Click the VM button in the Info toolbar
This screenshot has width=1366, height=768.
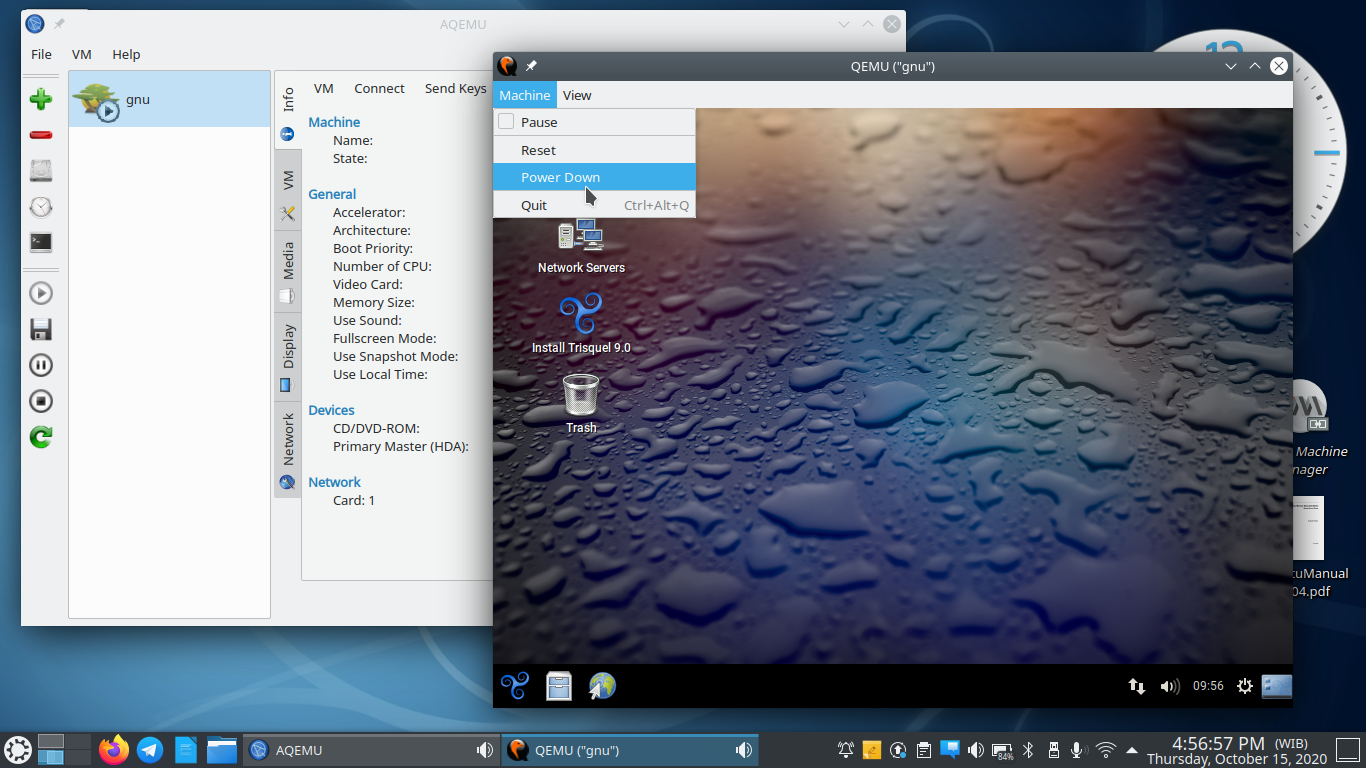click(x=323, y=88)
